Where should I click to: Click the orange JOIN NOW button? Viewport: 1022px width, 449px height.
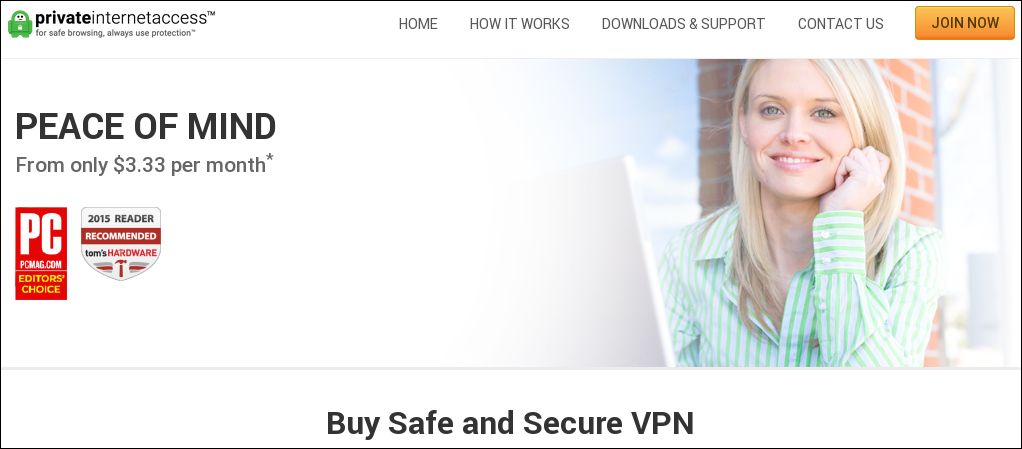965,23
